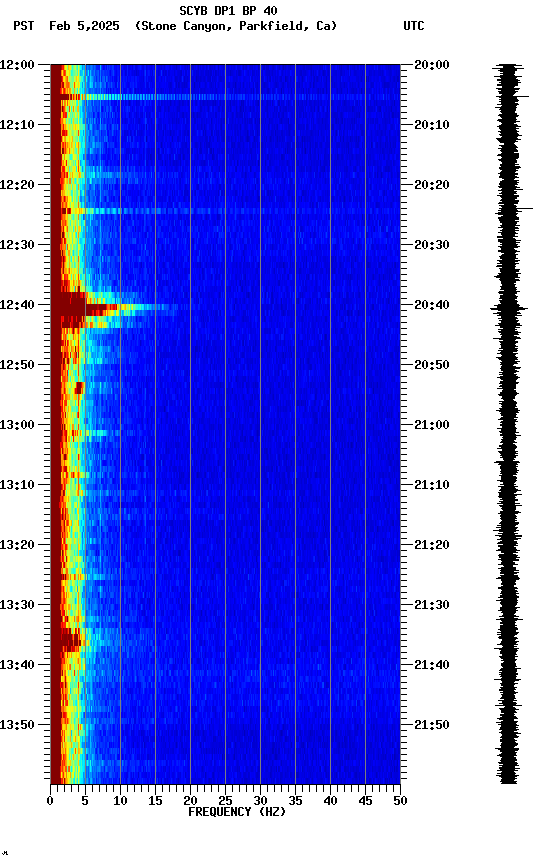Viewport: 552px width, 864px height.
Task: Click the "21:00" UTC time label
Action: coord(432,425)
